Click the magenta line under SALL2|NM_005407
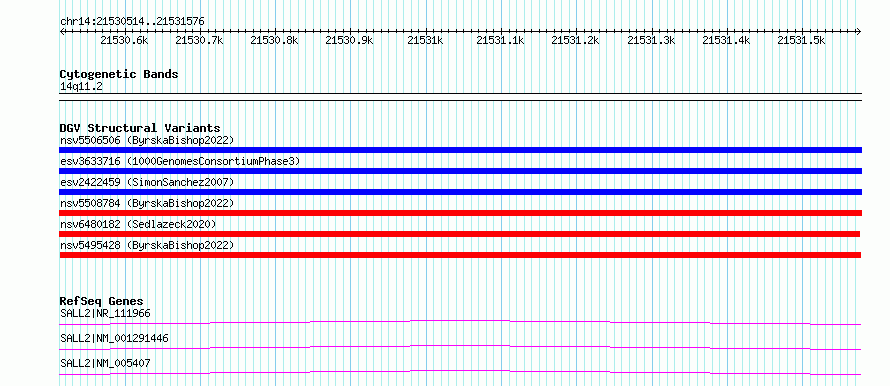This screenshot has height=386, width=890. click(460, 372)
